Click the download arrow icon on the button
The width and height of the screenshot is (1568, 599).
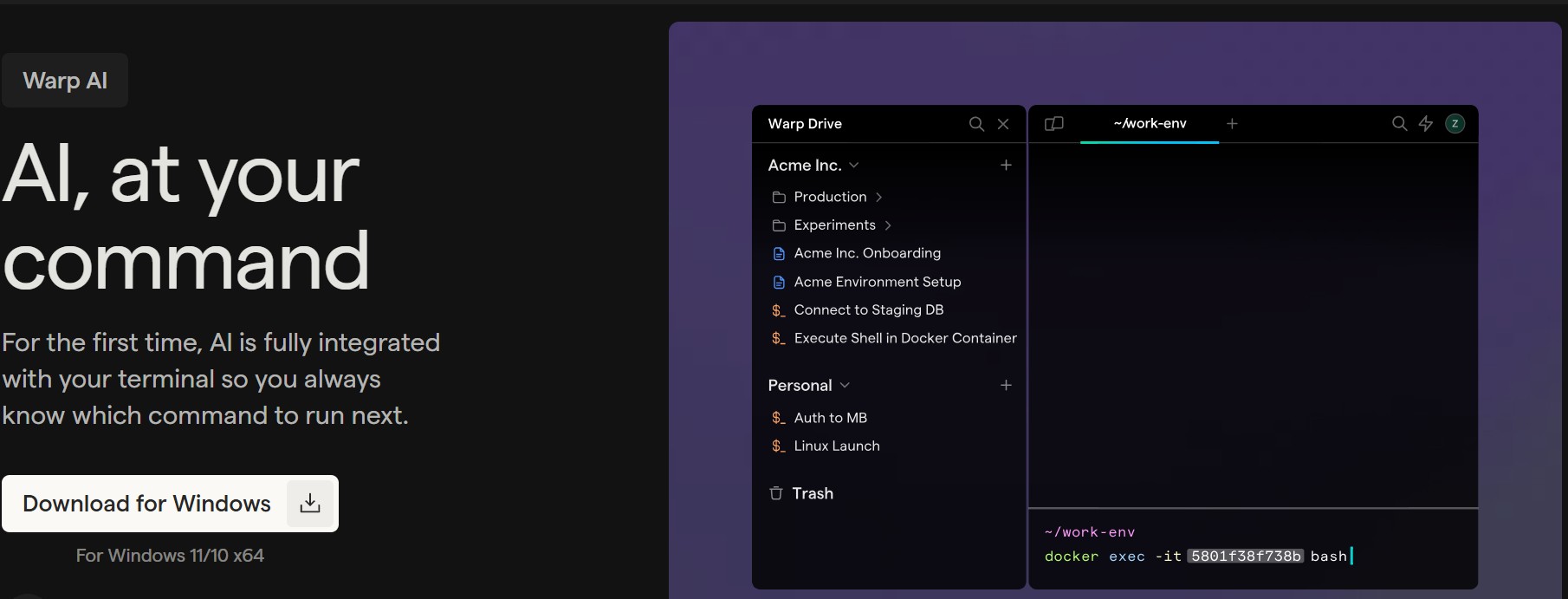310,504
